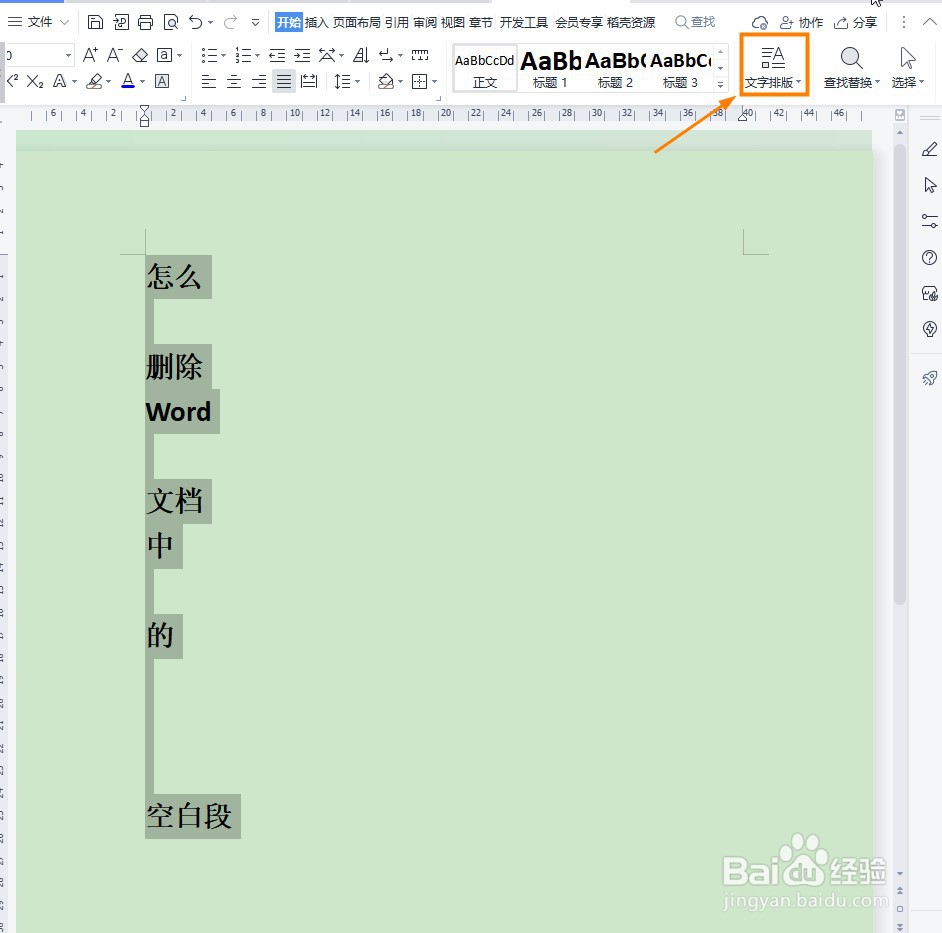Open the 审阅 tab
The image size is (942, 933).
(425, 23)
